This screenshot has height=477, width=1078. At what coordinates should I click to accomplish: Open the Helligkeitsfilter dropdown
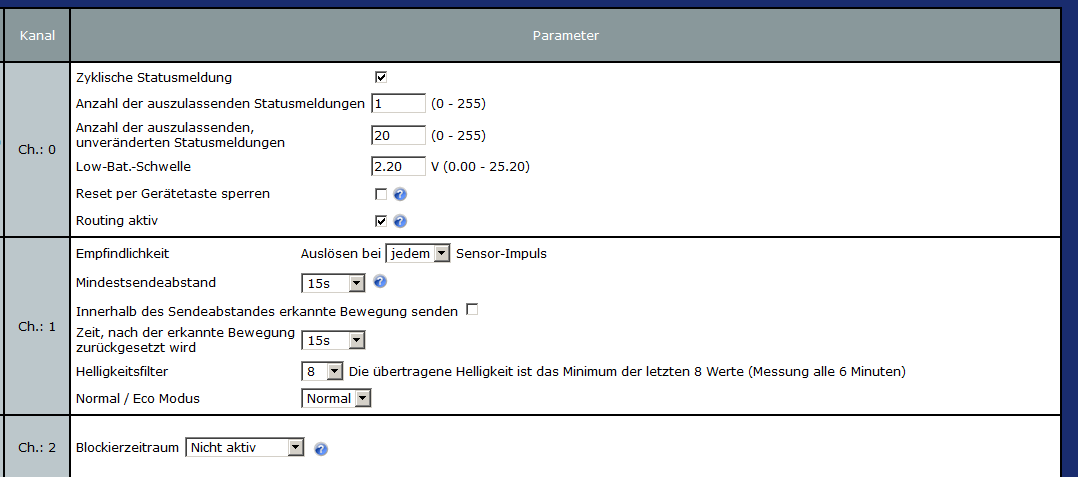(322, 372)
